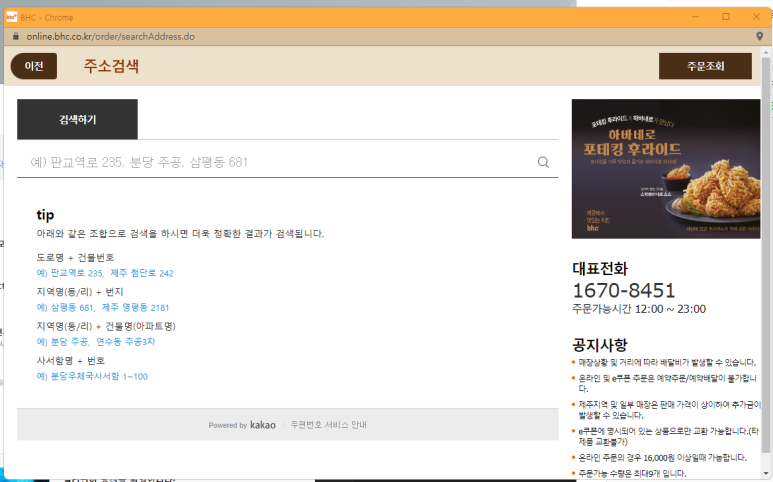Click the '도로명 + 건물번호' label
The width and height of the screenshot is (773, 482).
coord(75,257)
